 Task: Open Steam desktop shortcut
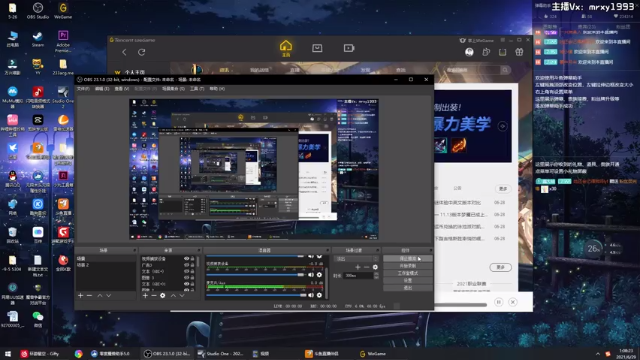(x=38, y=39)
